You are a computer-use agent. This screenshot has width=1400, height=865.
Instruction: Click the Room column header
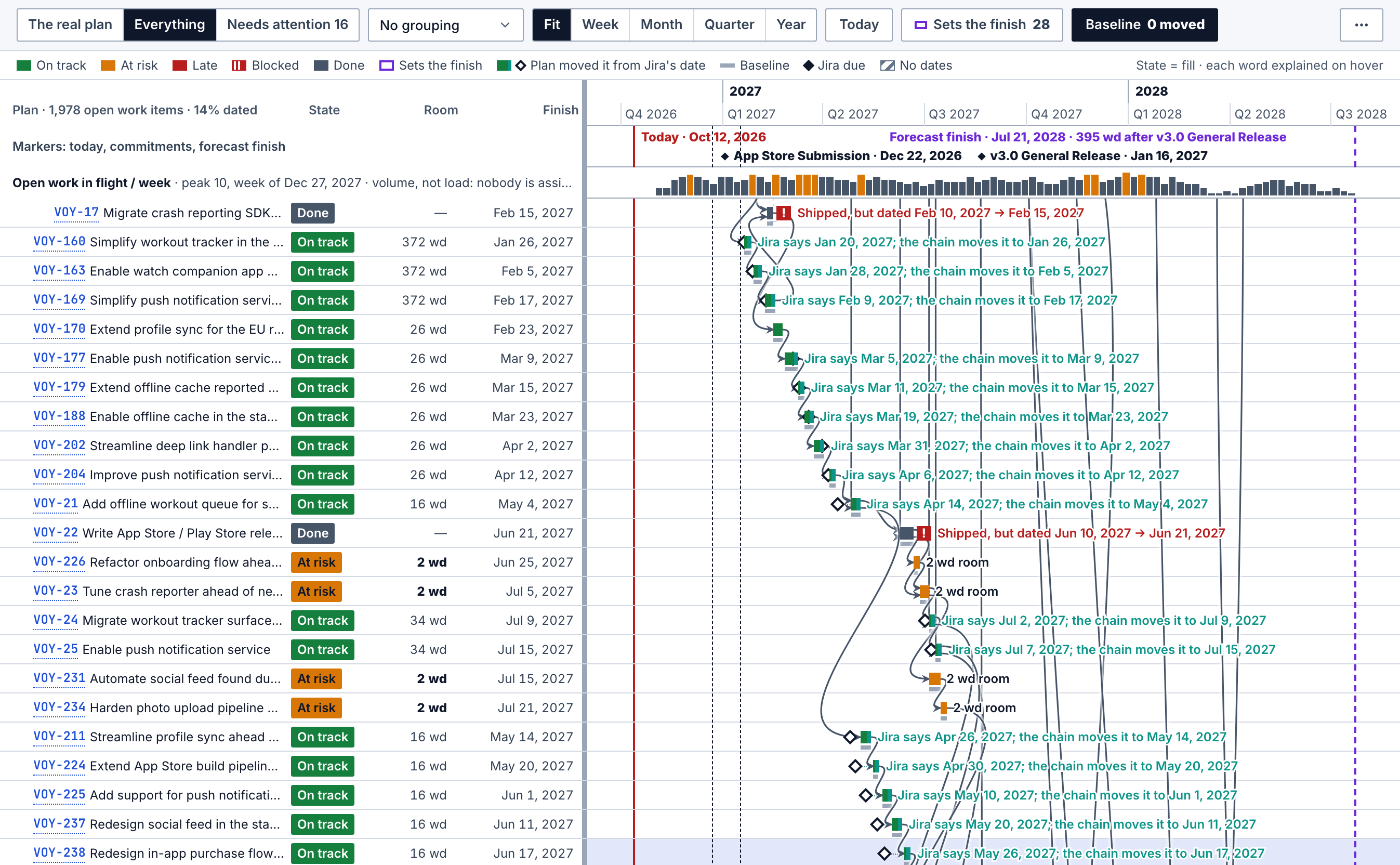coord(440,110)
